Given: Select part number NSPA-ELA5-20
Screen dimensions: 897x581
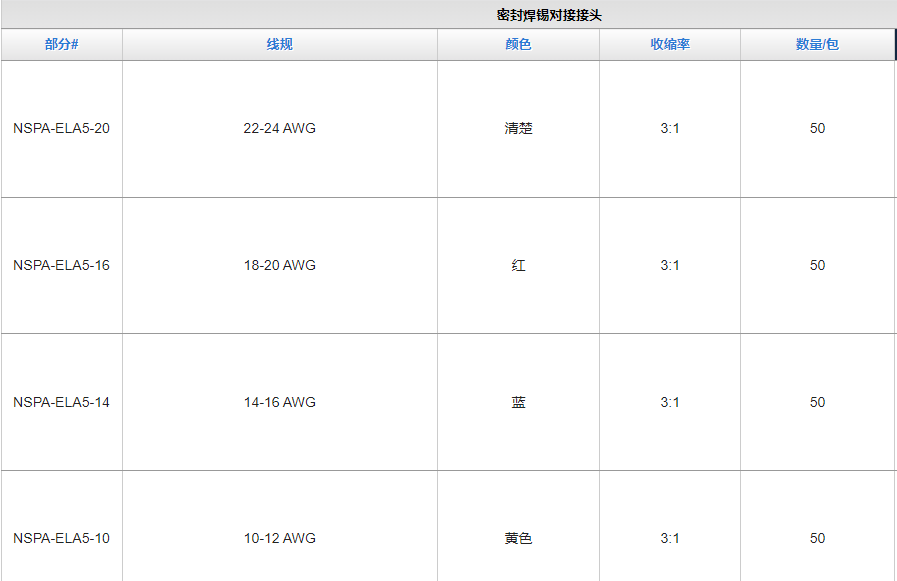Looking at the screenshot, I should 61,128.
